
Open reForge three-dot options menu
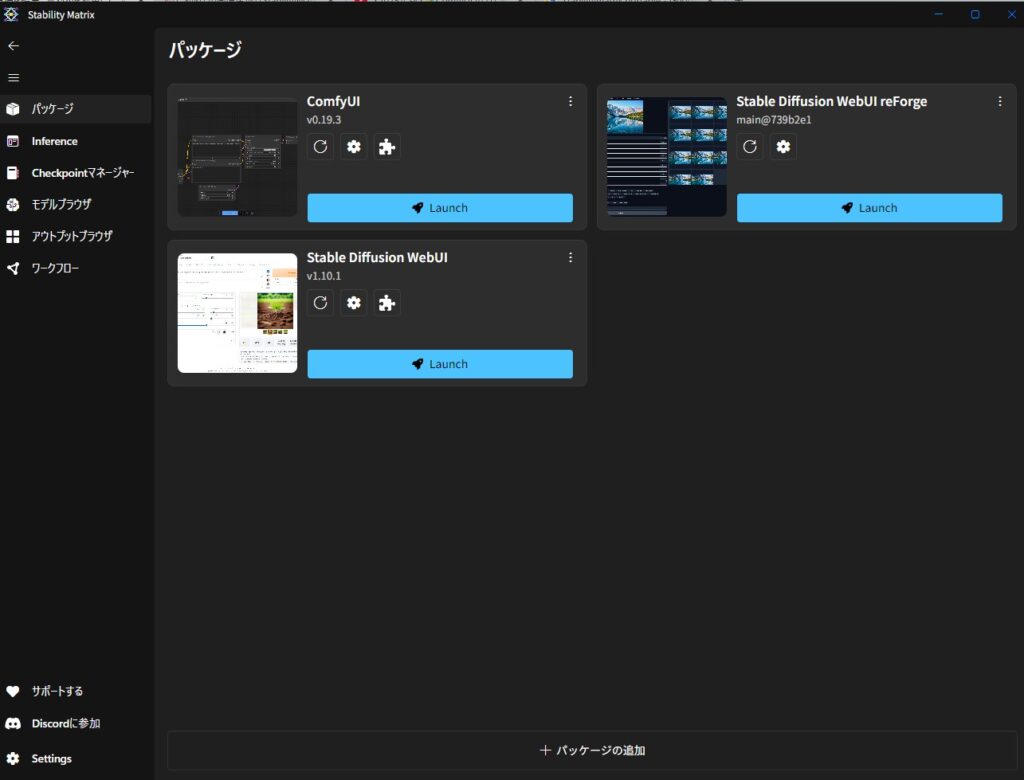(x=1000, y=101)
